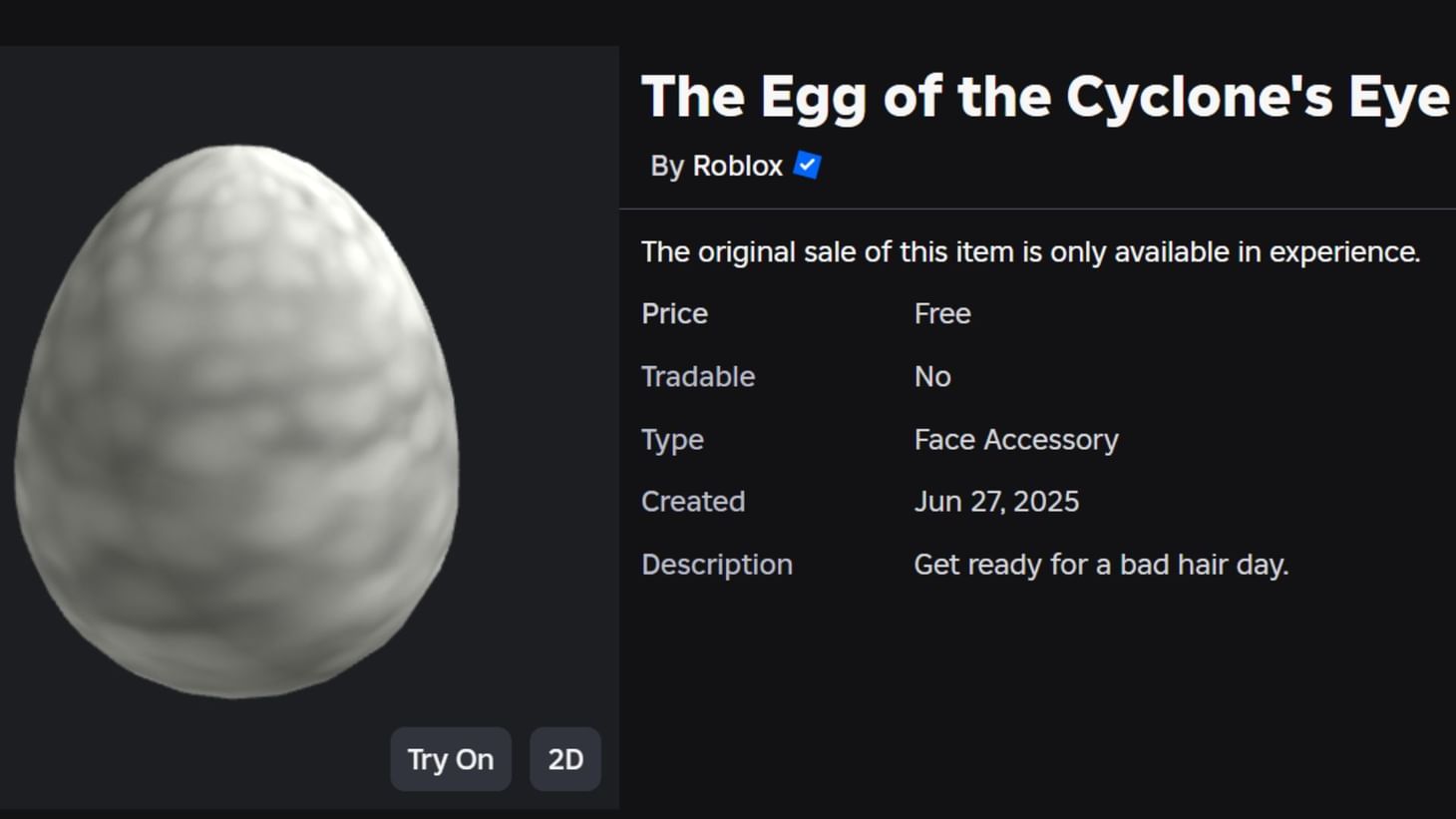Switch to the 2D view
The width and height of the screenshot is (1456, 819).
tap(564, 759)
